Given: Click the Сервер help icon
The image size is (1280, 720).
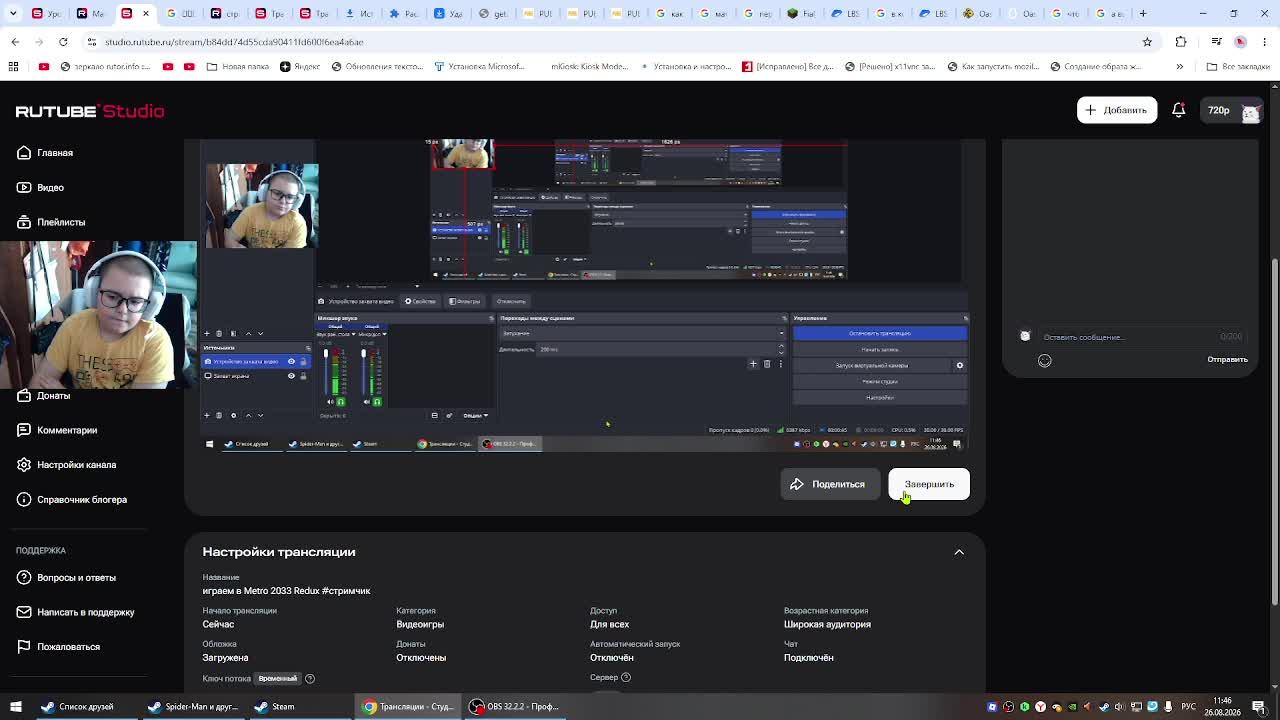Looking at the screenshot, I should 626,678.
